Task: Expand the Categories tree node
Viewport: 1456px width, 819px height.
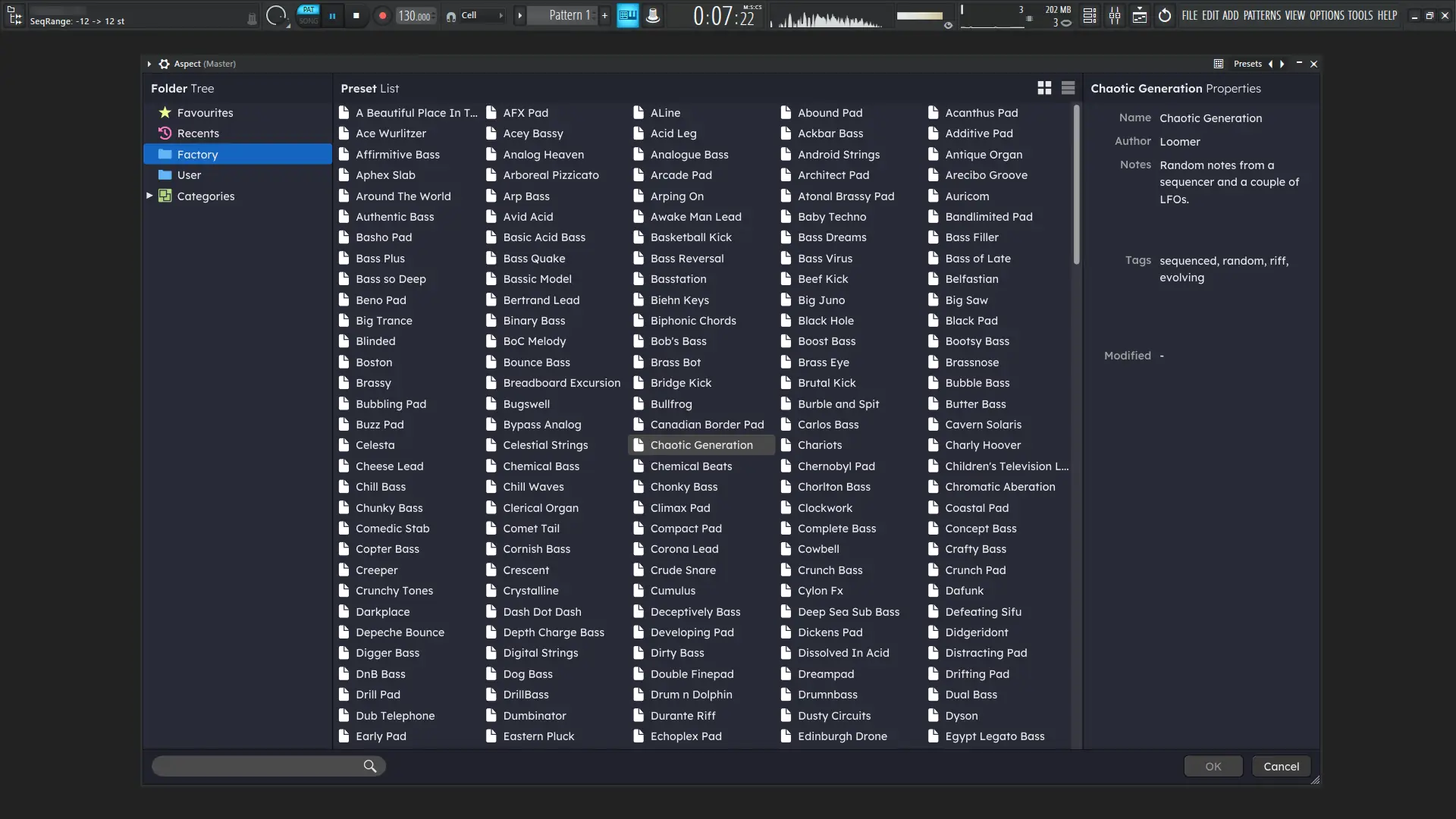Action: (149, 196)
